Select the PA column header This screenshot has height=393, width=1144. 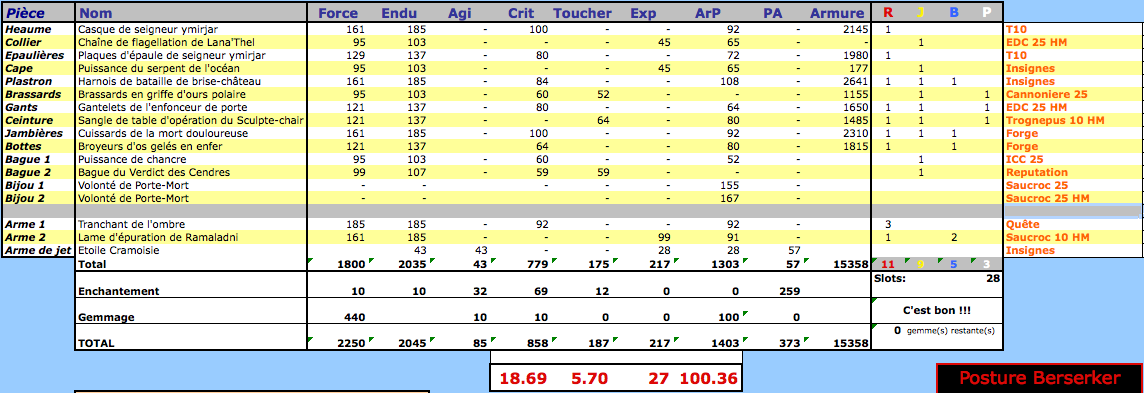(773, 13)
